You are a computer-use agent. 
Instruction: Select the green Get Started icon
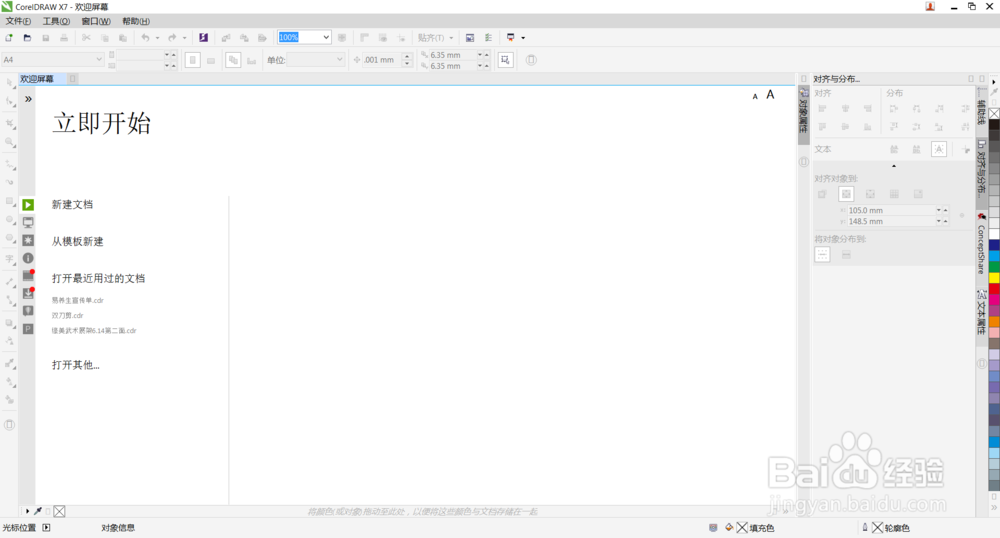tap(28, 205)
